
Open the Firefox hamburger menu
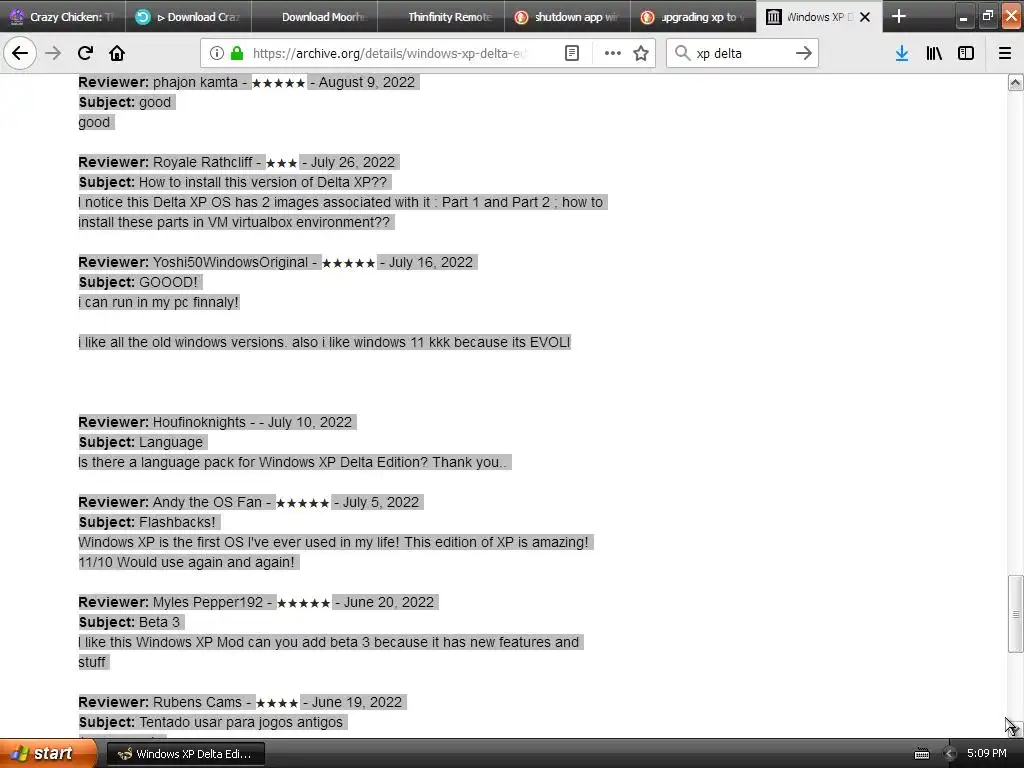pyautogui.click(x=1005, y=53)
